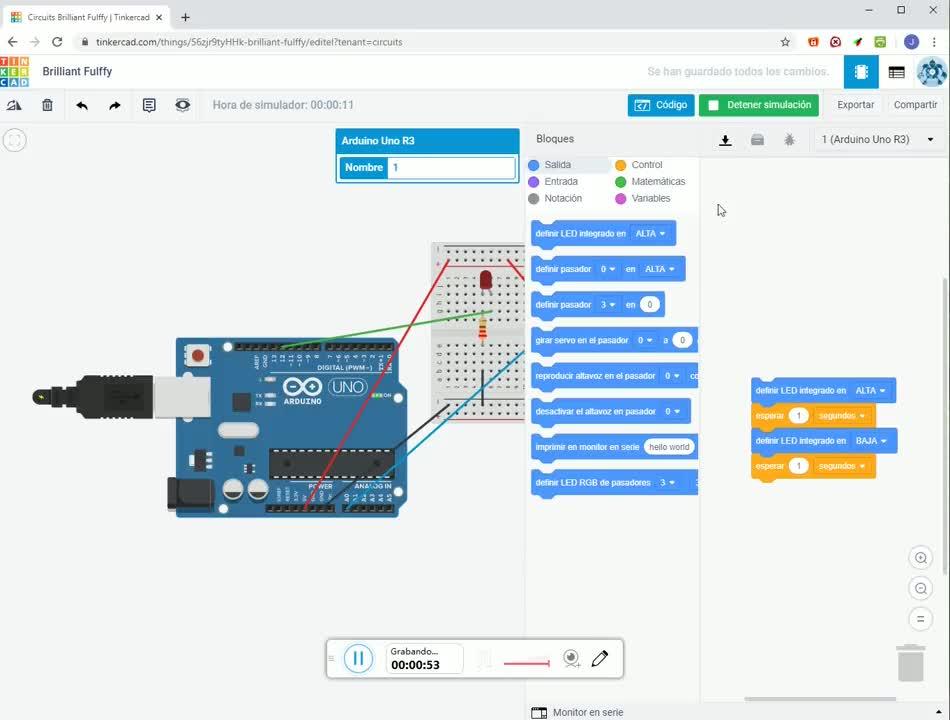Click the browser address bar
Viewport: 950px width, 720px height.
(424, 42)
